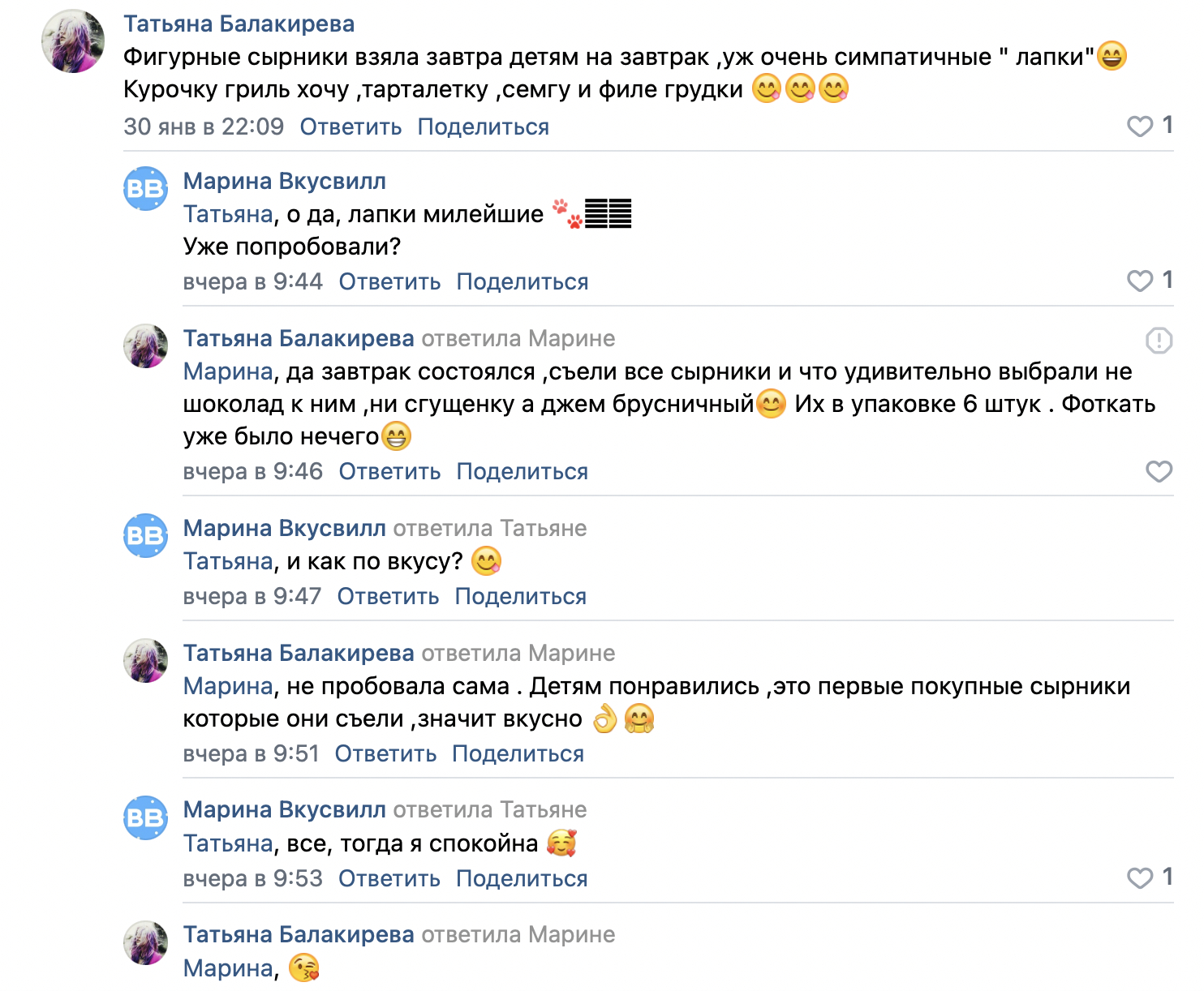Share Tatyana's reply from вчера 9:46
The image size is (1204, 991).
[x=522, y=472]
